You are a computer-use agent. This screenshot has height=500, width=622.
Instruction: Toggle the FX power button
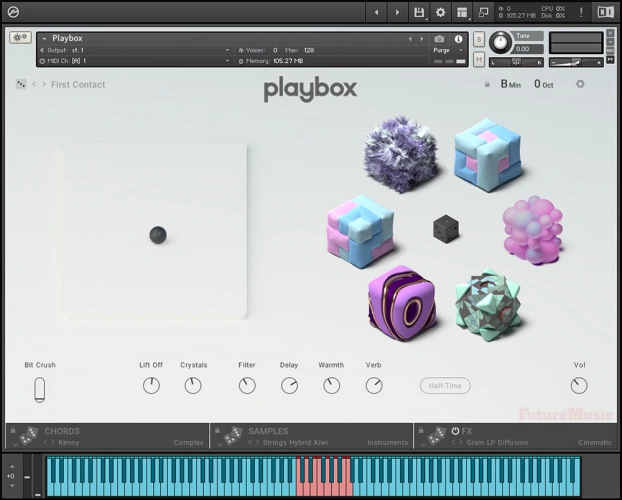(x=455, y=431)
